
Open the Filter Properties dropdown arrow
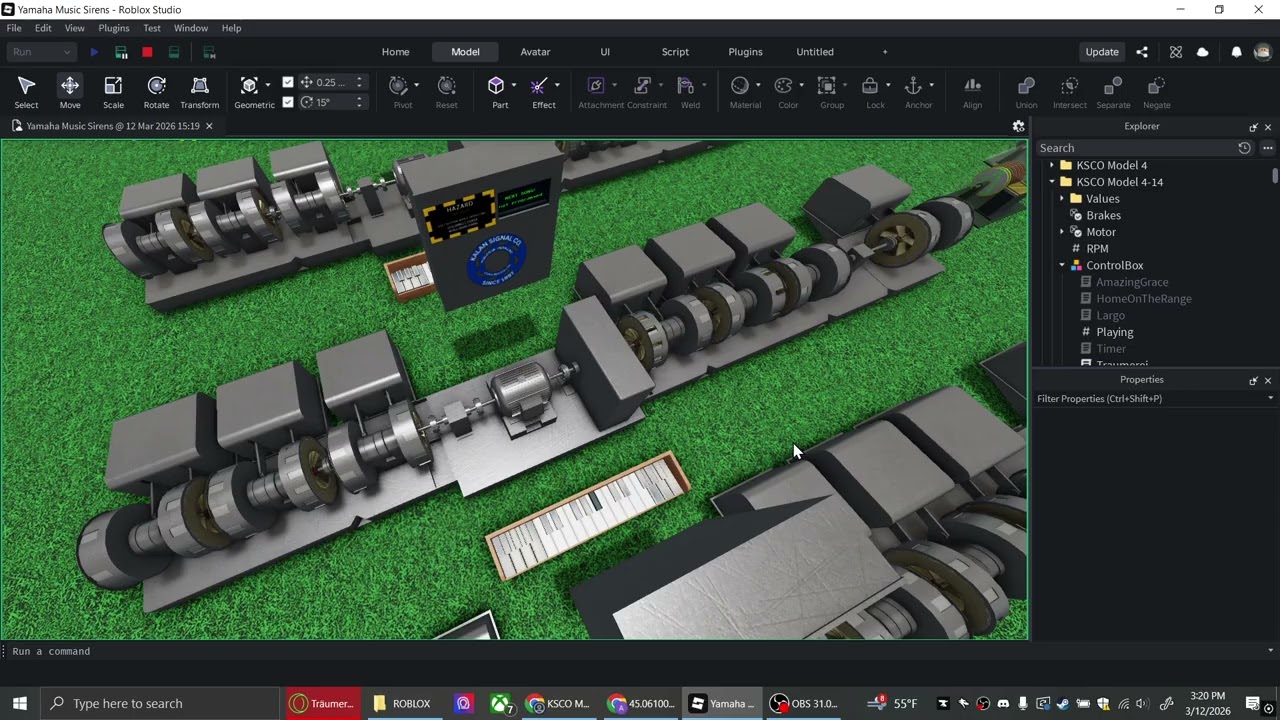pos(1270,399)
